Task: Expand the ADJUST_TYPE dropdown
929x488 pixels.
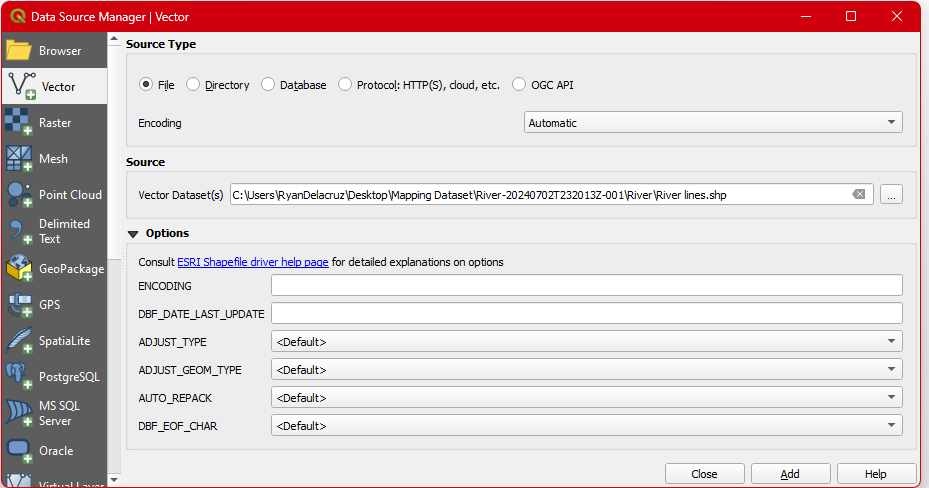Action: pos(586,342)
